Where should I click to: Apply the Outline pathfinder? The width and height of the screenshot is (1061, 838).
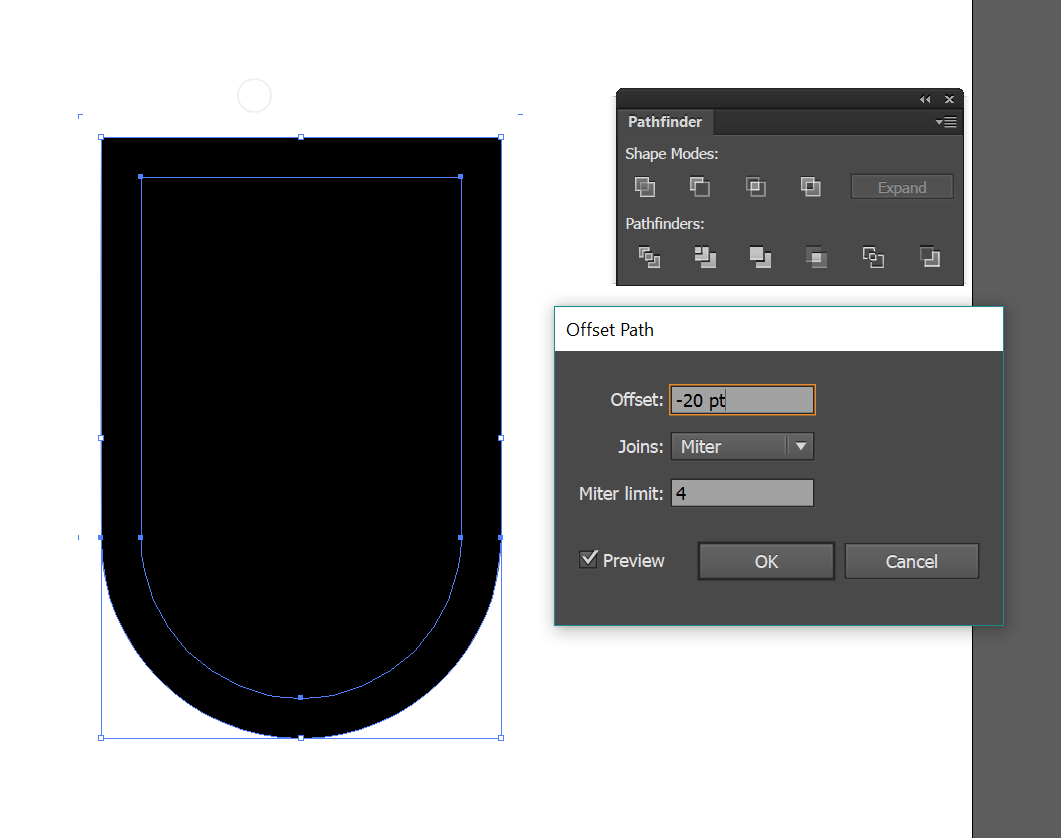873,257
